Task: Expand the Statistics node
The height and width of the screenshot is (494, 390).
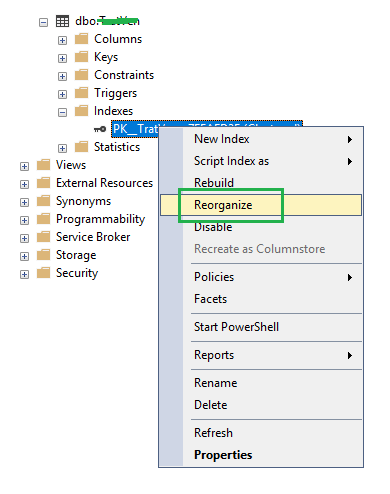Action: [62, 149]
